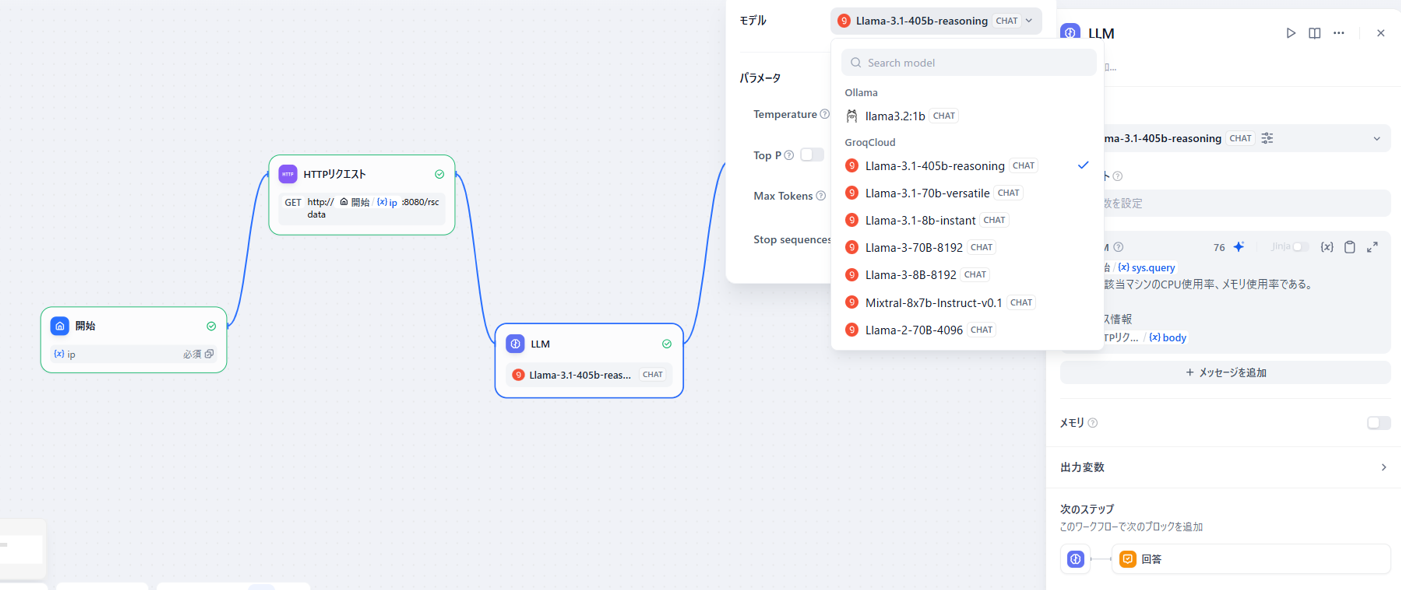Click the help icon beside the SYSTEM prompt label

point(1118,247)
